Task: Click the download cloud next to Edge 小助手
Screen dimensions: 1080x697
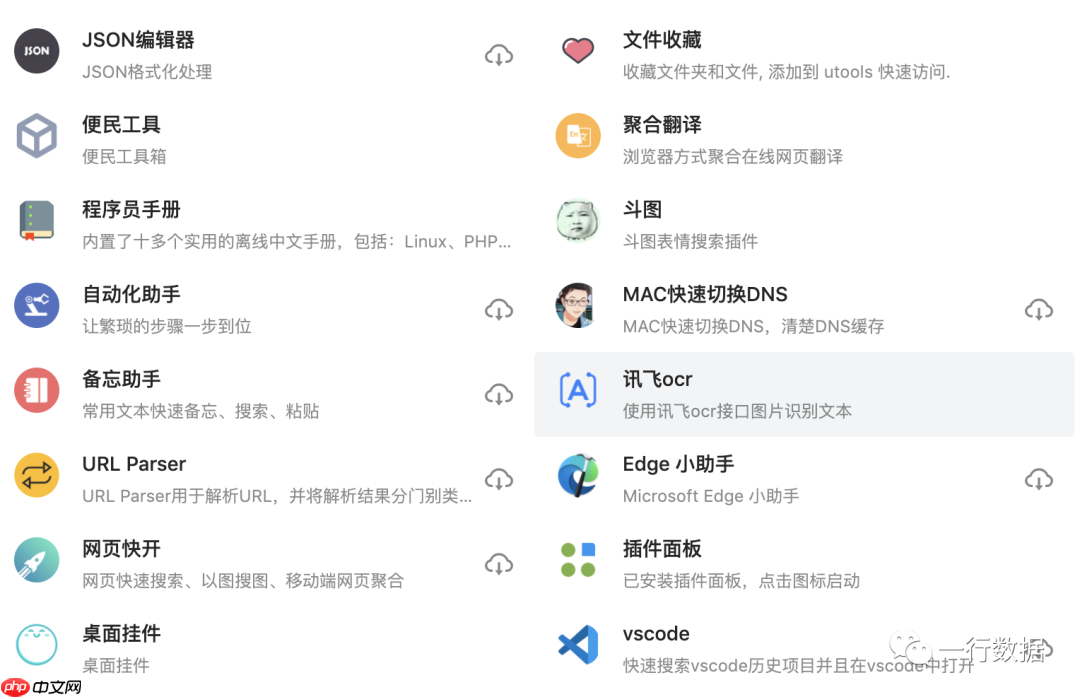Action: [1041, 479]
